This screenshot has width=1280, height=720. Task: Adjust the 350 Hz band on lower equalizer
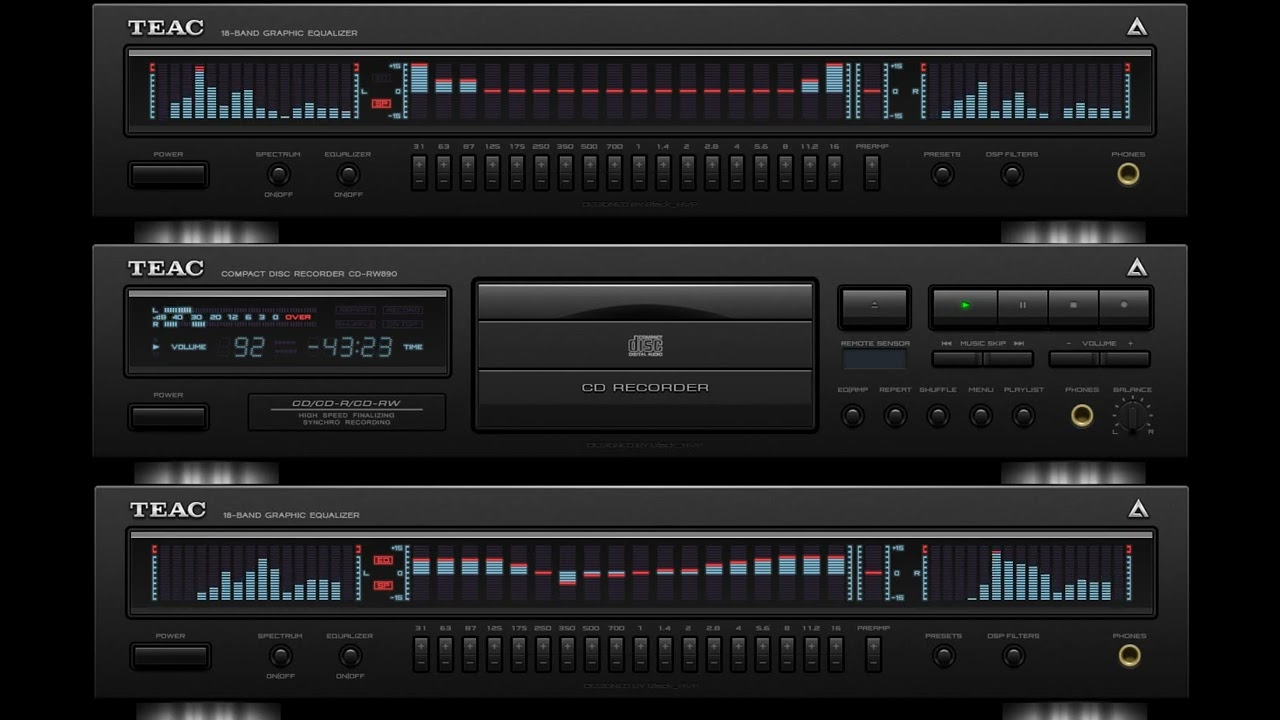[x=567, y=655]
